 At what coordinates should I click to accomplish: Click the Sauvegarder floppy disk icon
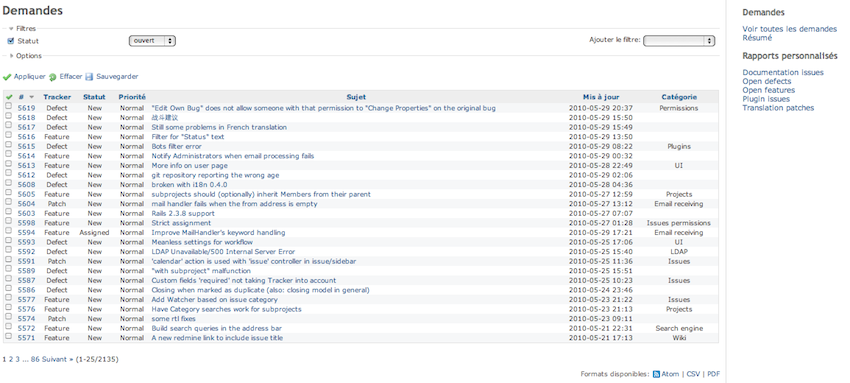pos(89,77)
